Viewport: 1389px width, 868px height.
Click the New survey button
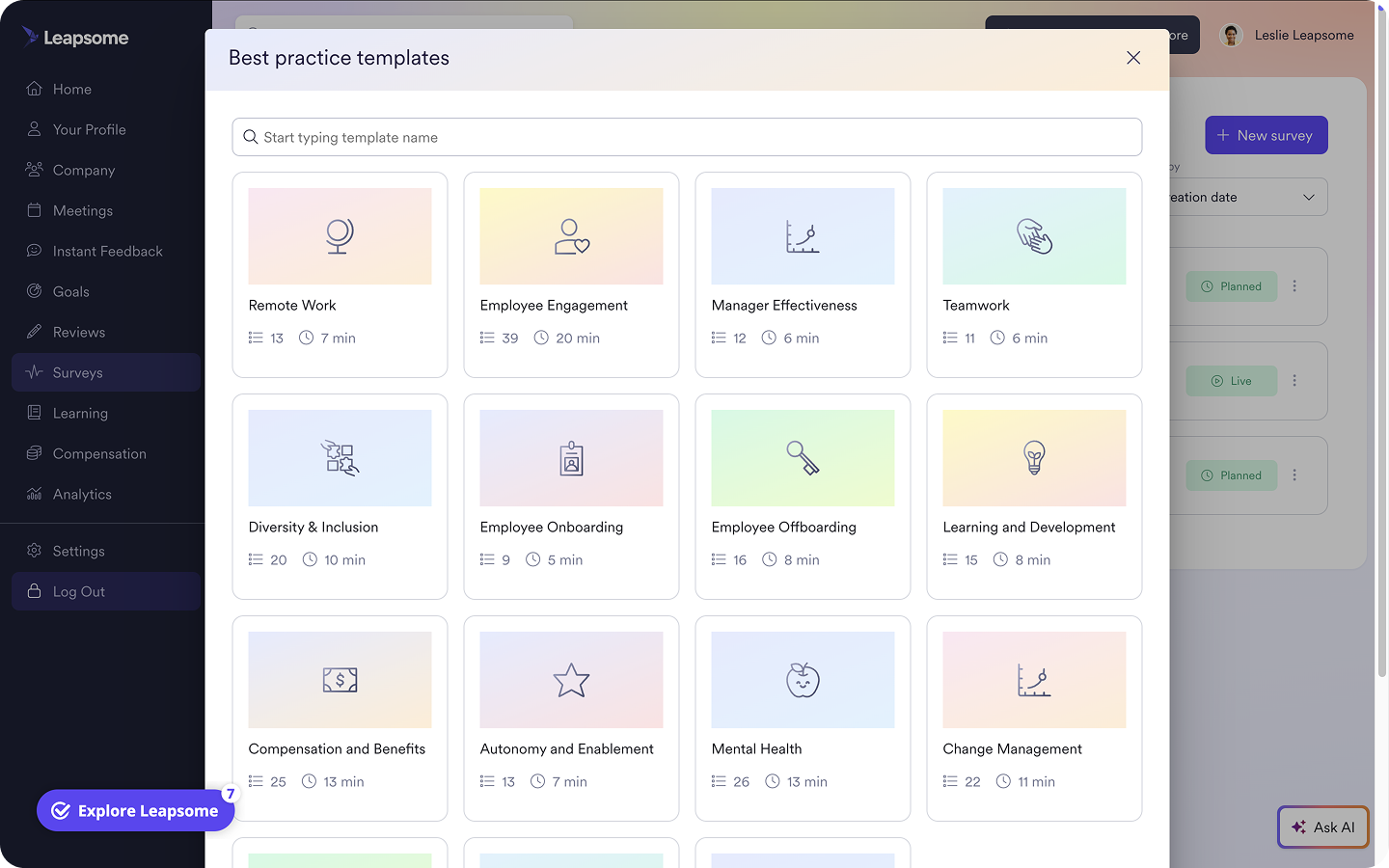click(1266, 135)
